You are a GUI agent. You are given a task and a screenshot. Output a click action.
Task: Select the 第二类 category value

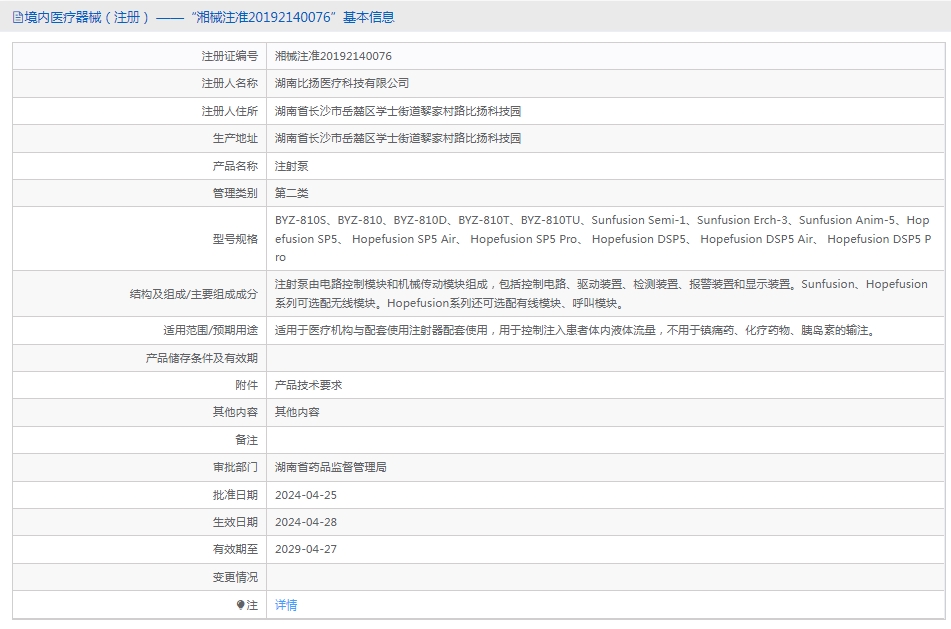tap(291, 193)
